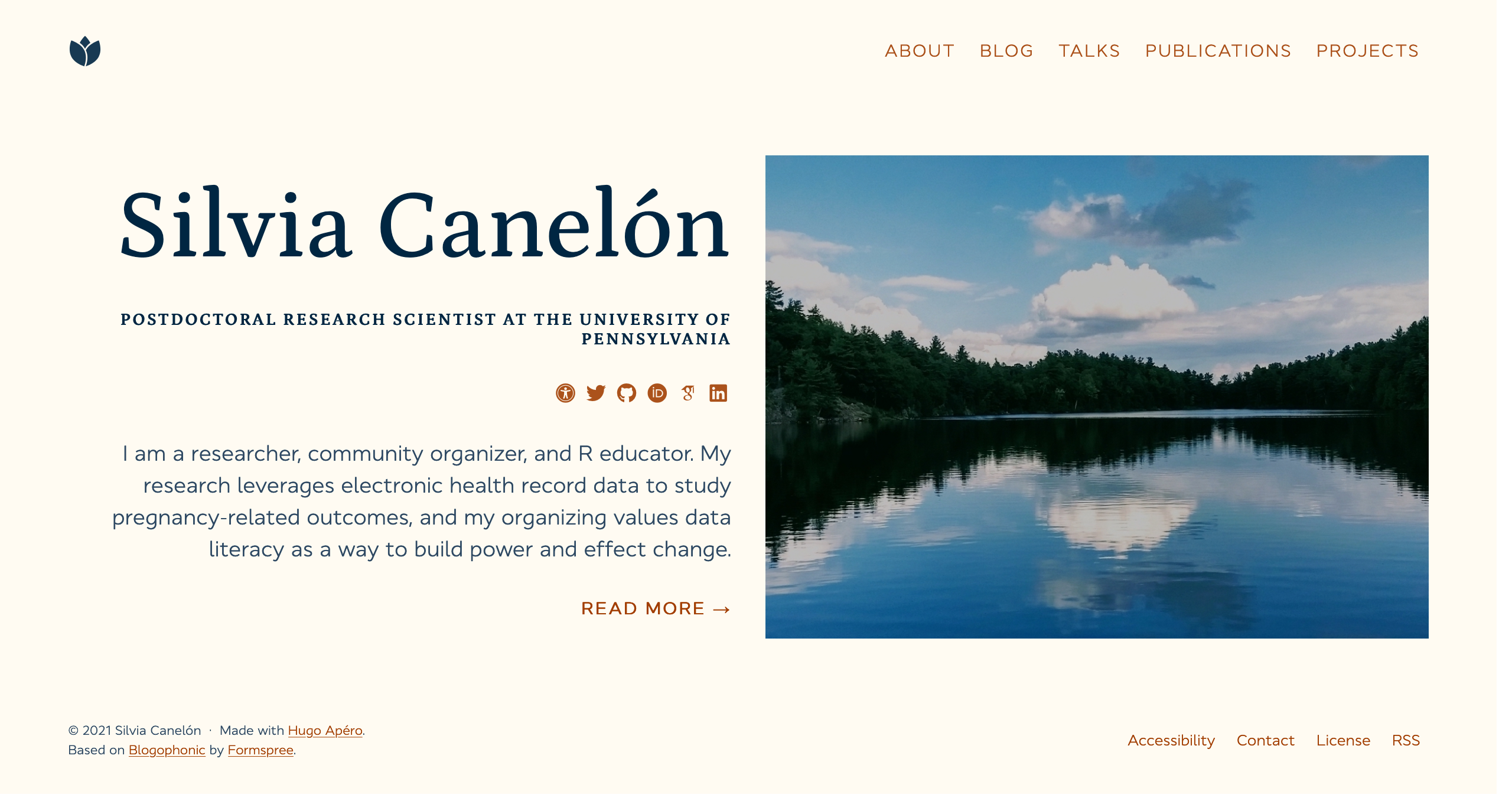This screenshot has width=1512, height=801.
Task: Click the Accessibility footer link
Action: click(x=1170, y=740)
